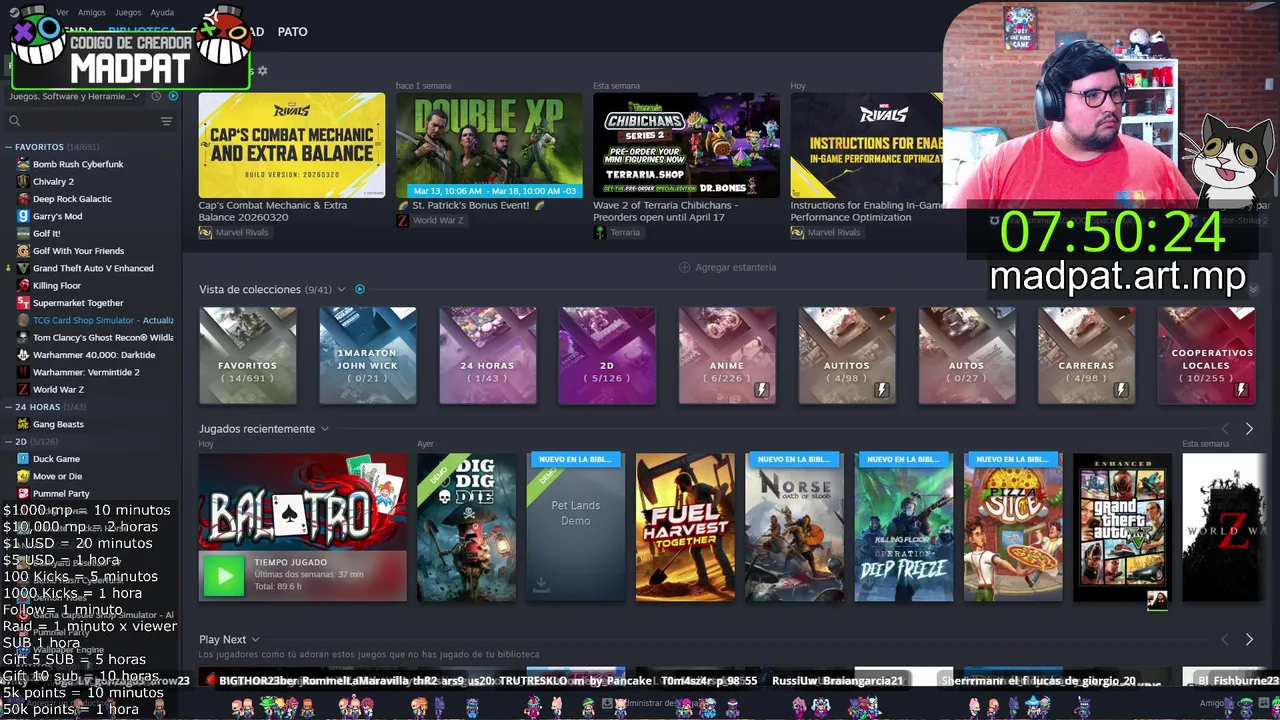Click the recent activity clock icon
1280x720 pixels.
click(x=156, y=96)
